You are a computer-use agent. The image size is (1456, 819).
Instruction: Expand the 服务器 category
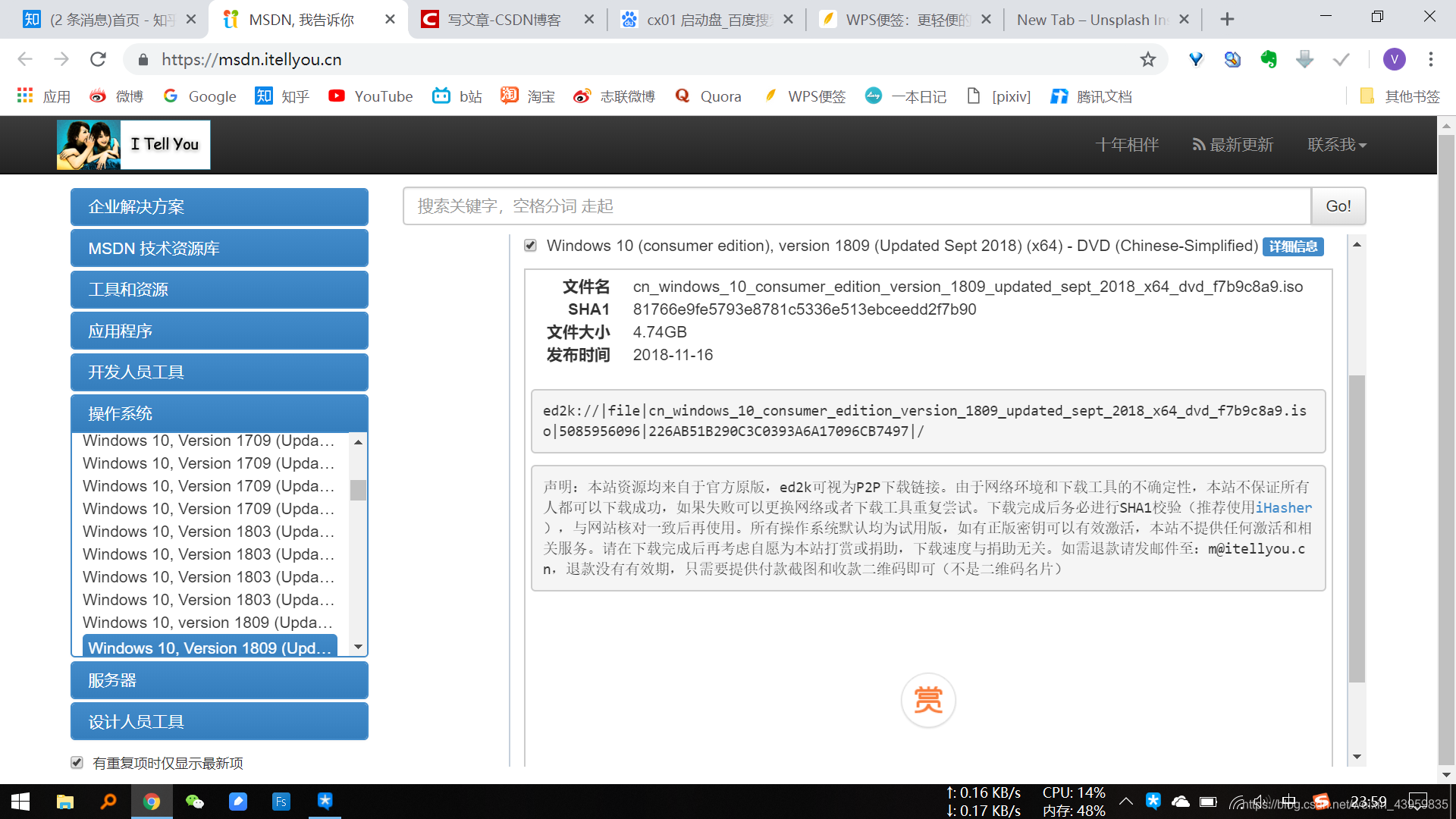click(219, 680)
